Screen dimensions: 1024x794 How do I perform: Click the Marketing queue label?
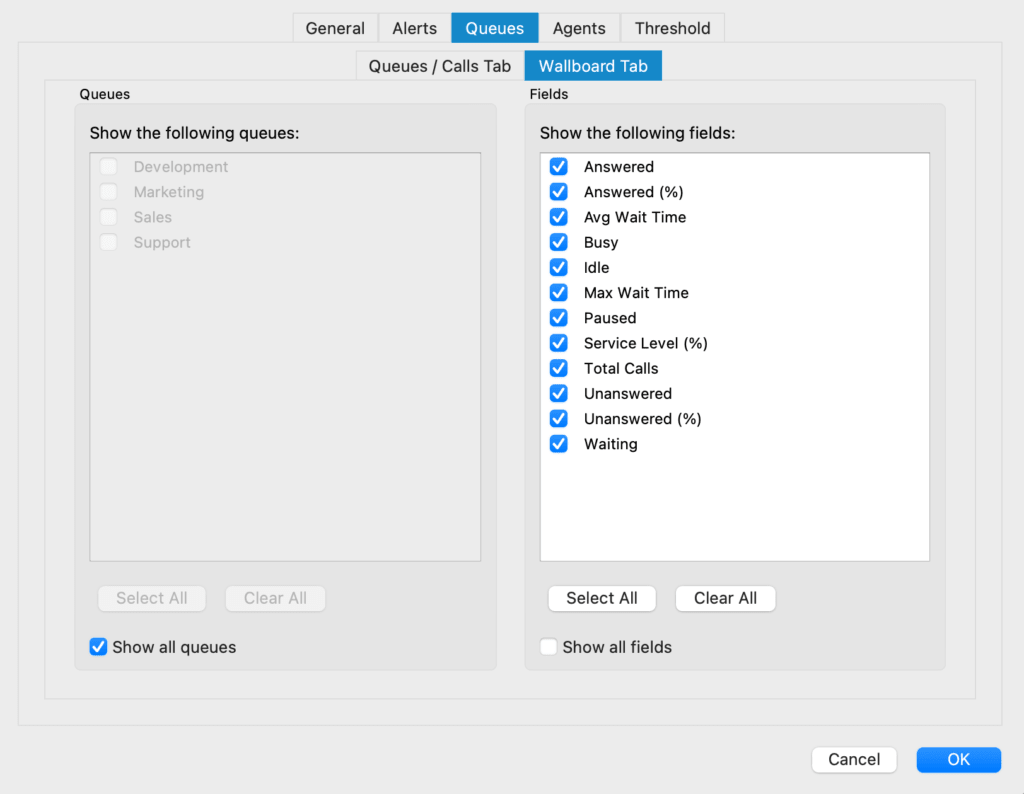pos(168,192)
